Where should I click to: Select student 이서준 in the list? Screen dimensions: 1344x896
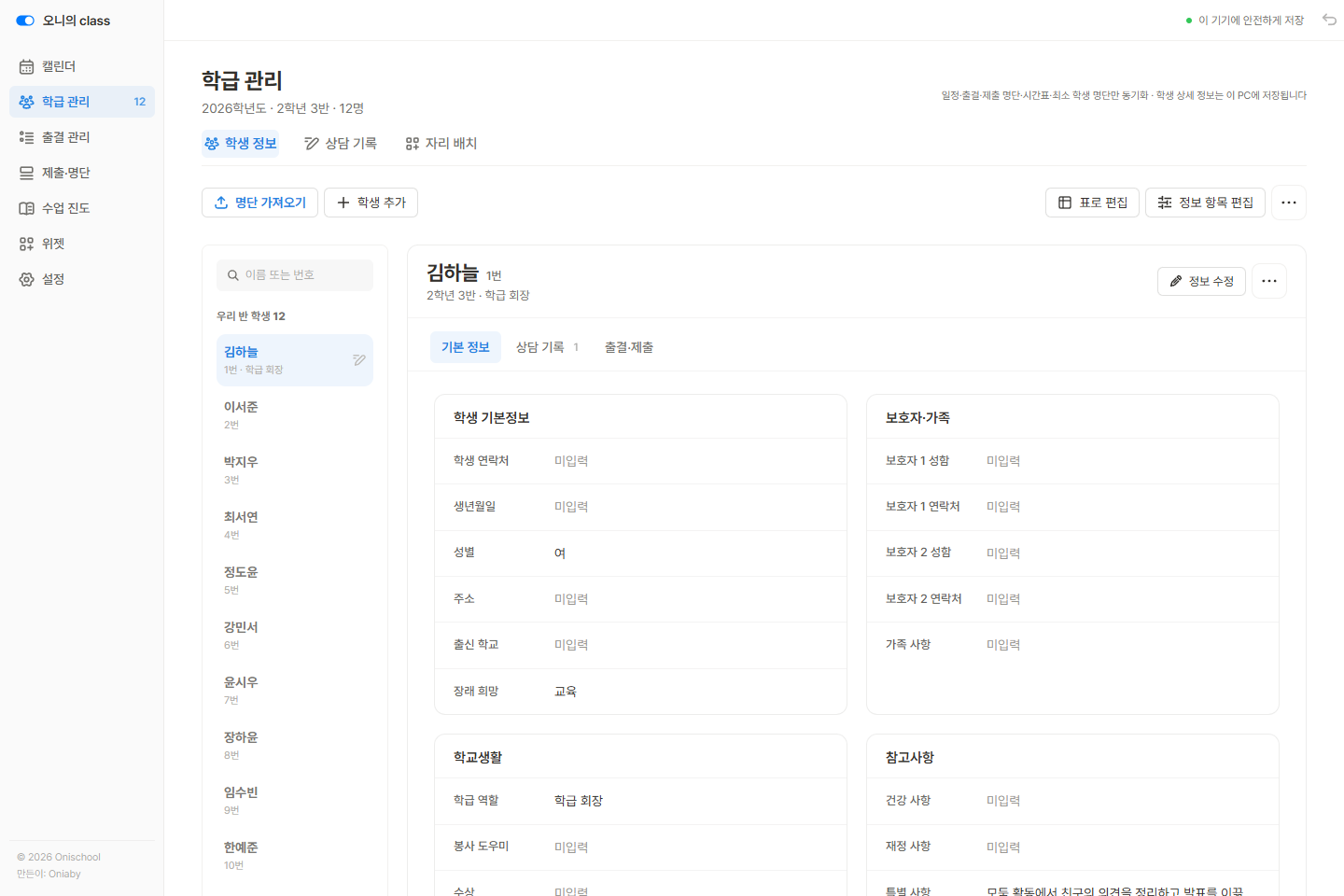pyautogui.click(x=295, y=415)
